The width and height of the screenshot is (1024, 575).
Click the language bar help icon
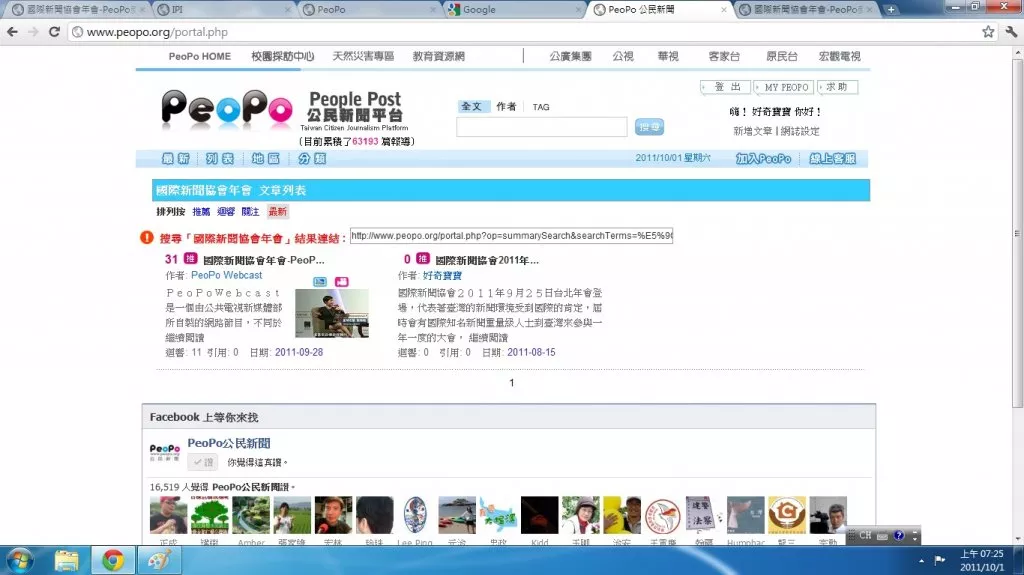[x=899, y=536]
